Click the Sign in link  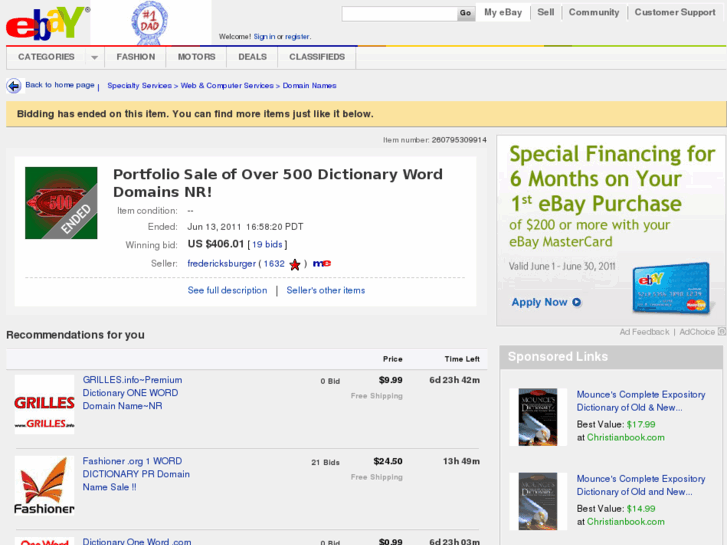(264, 37)
